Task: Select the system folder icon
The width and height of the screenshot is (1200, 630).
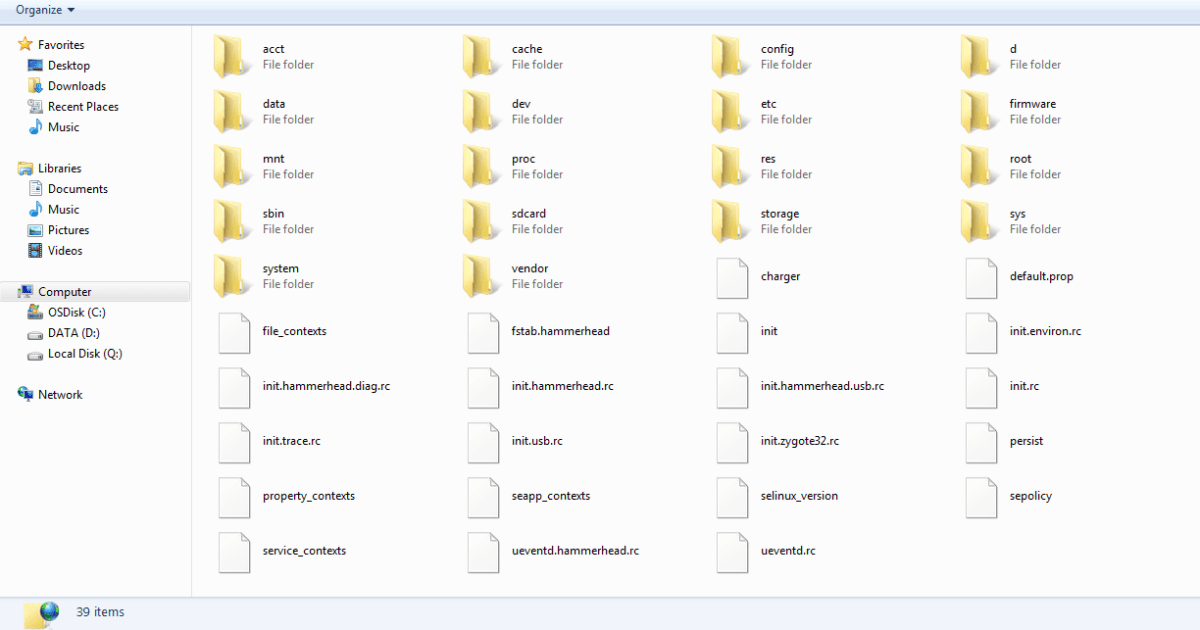Action: (x=233, y=277)
